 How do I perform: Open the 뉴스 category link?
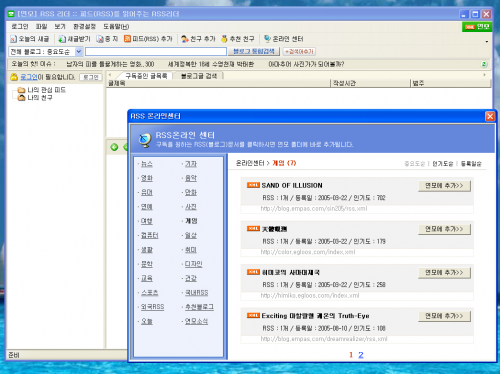[x=147, y=164]
